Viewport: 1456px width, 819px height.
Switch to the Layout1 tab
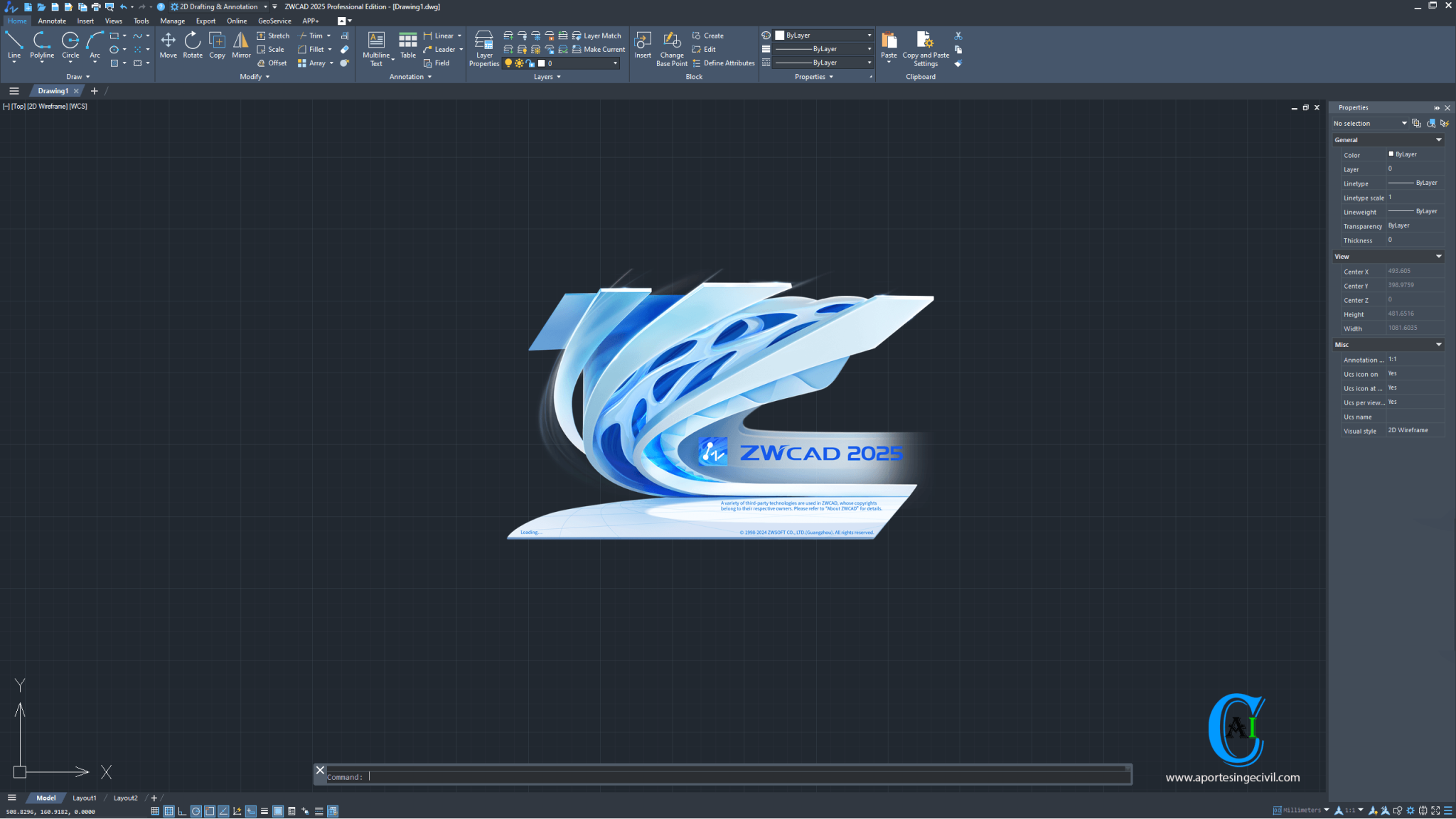coord(84,798)
